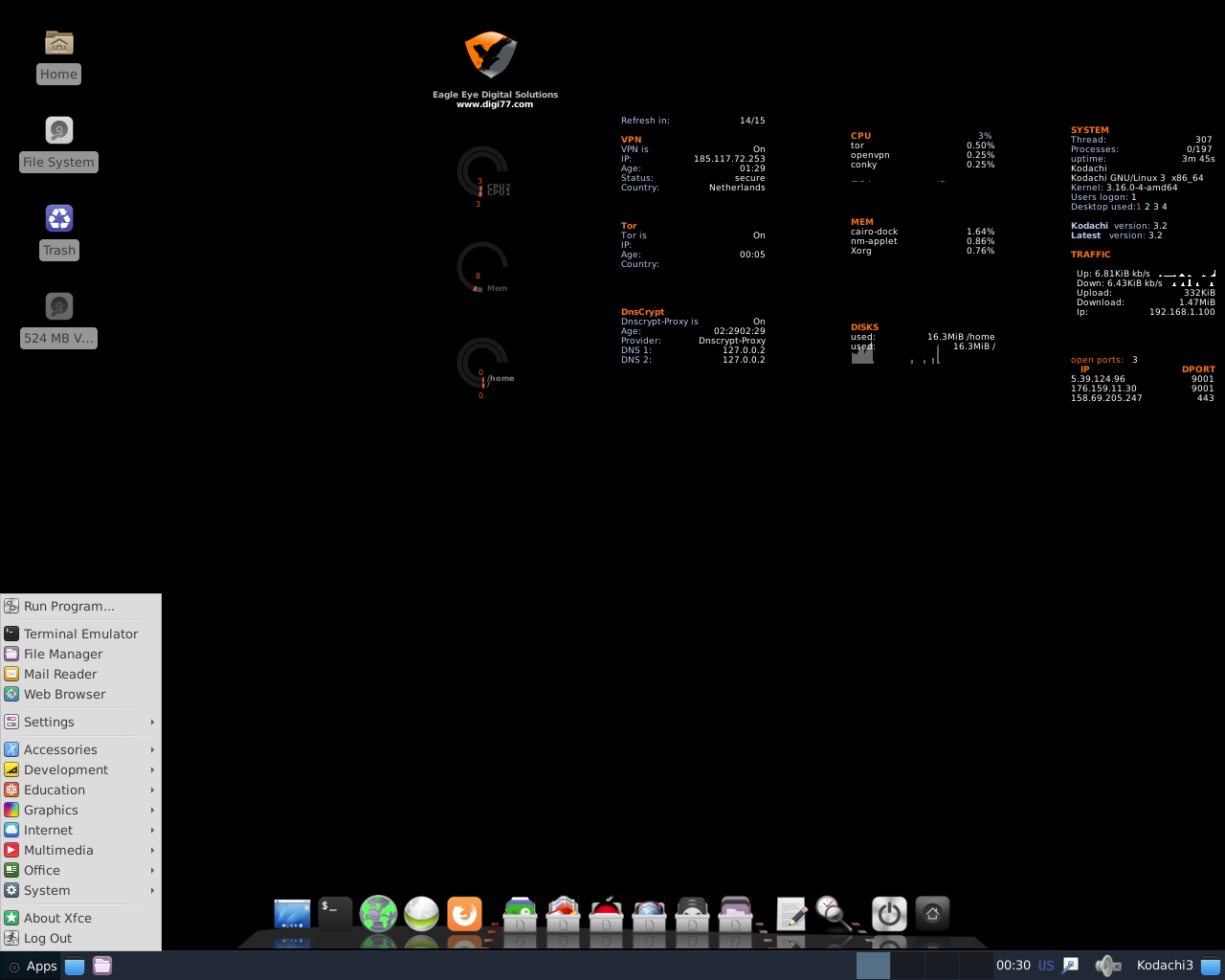Click the power button dock icon

click(x=889, y=914)
